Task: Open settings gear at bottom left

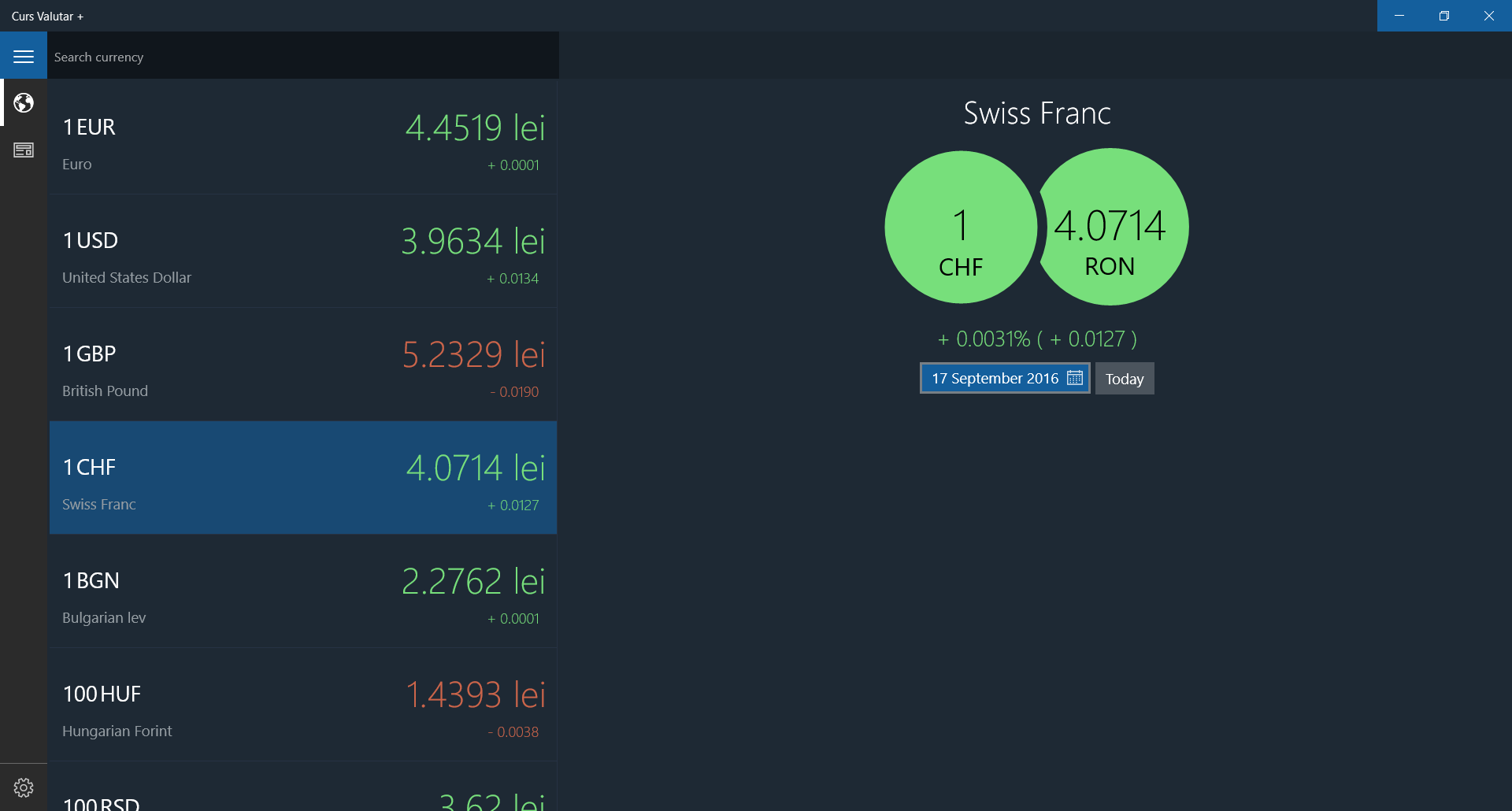Action: (24, 787)
